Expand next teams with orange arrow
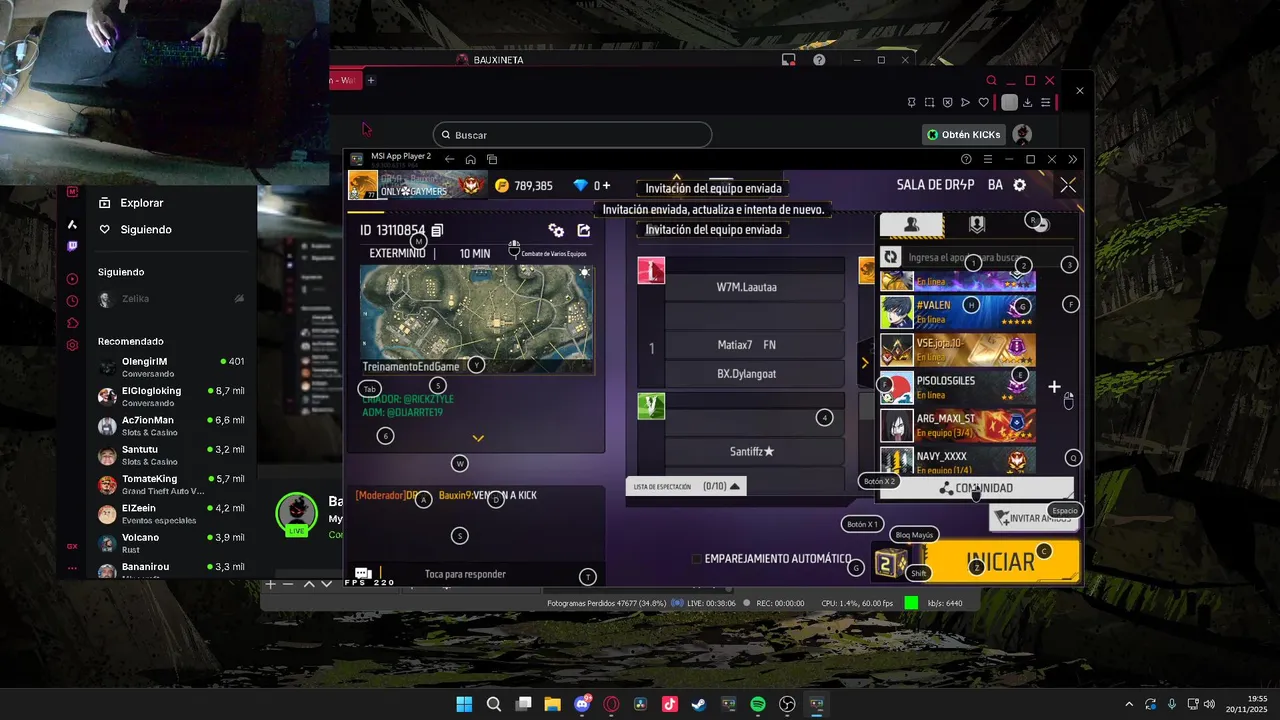1280x720 pixels. pyautogui.click(x=865, y=363)
